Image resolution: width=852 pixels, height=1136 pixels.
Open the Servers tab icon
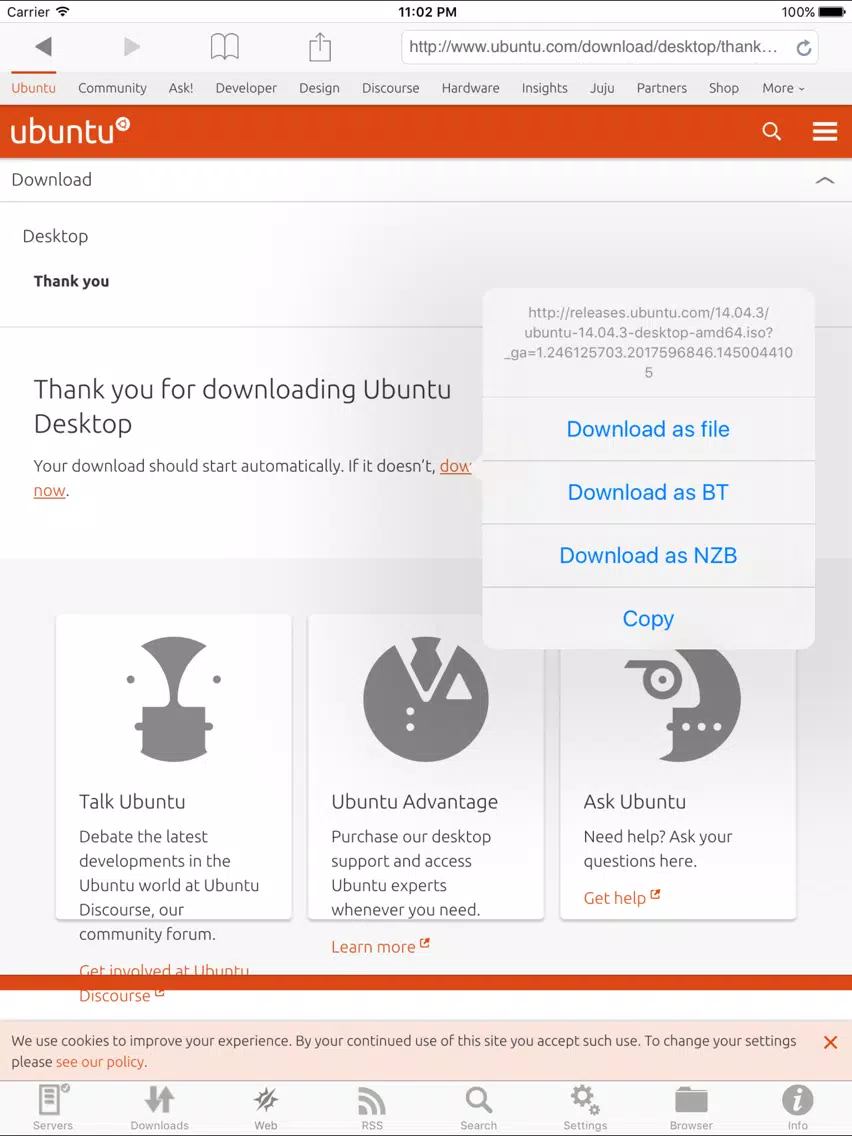(x=53, y=1106)
